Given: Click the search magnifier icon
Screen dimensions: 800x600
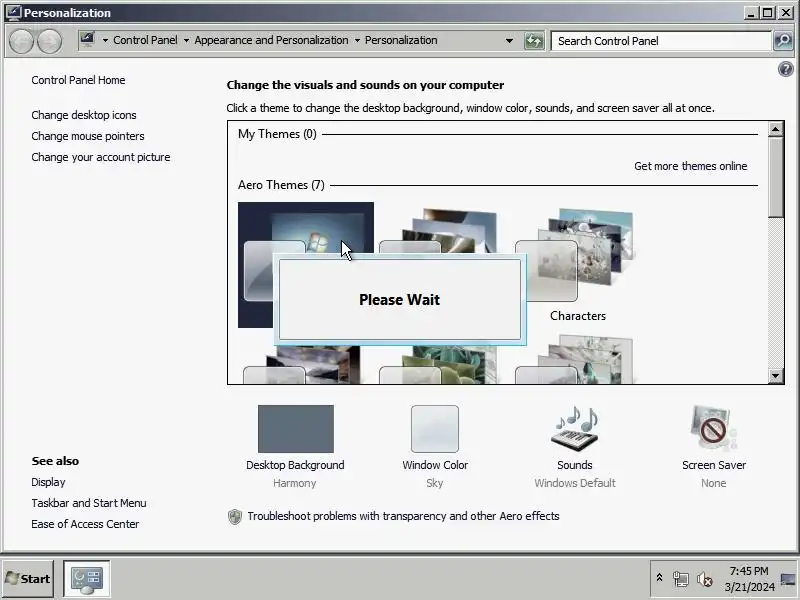Looking at the screenshot, I should click(783, 41).
